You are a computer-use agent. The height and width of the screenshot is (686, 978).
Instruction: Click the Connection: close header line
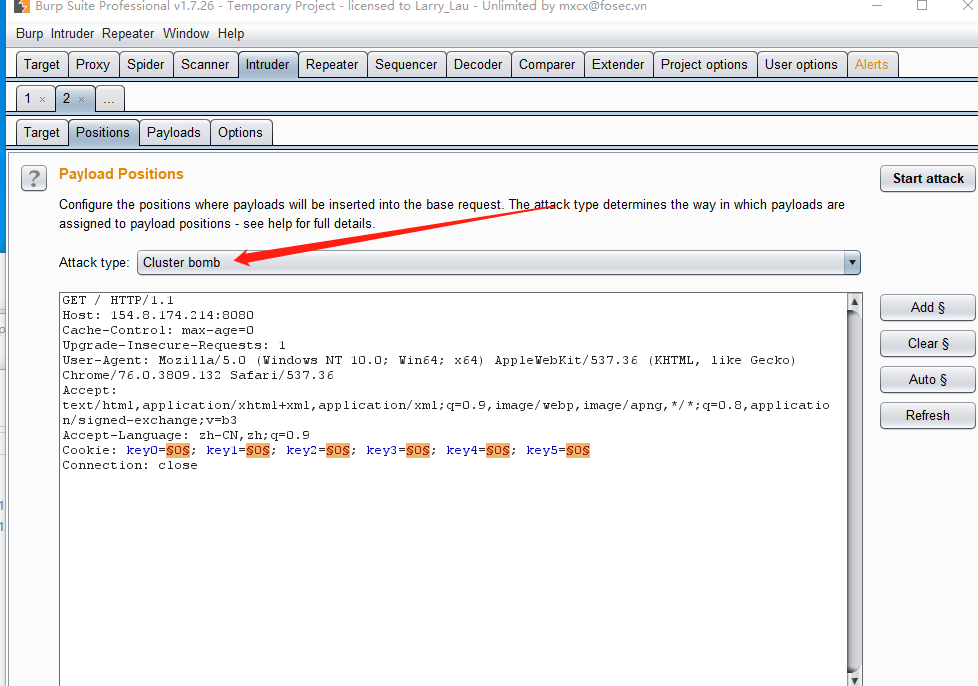[x=130, y=465]
